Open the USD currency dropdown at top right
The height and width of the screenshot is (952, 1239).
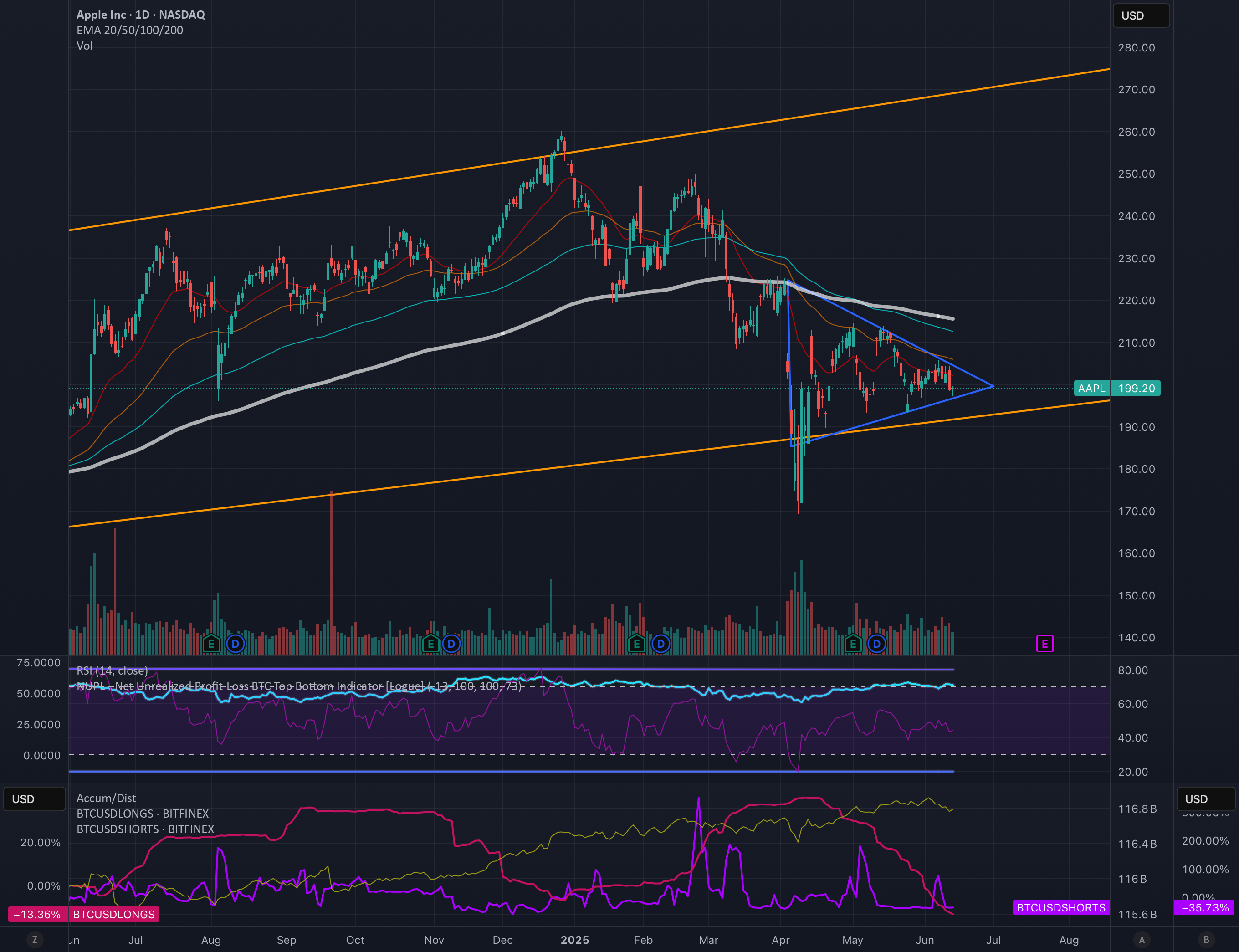(1141, 15)
